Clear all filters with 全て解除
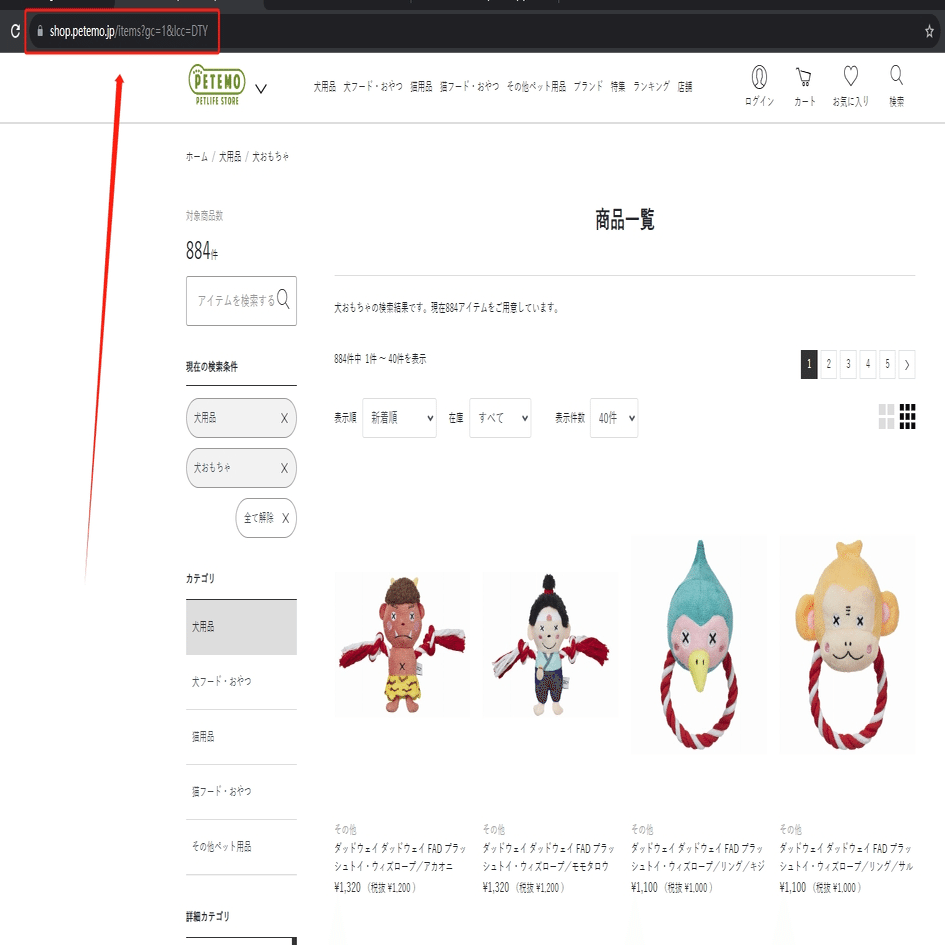This screenshot has width=945, height=945. coord(266,518)
